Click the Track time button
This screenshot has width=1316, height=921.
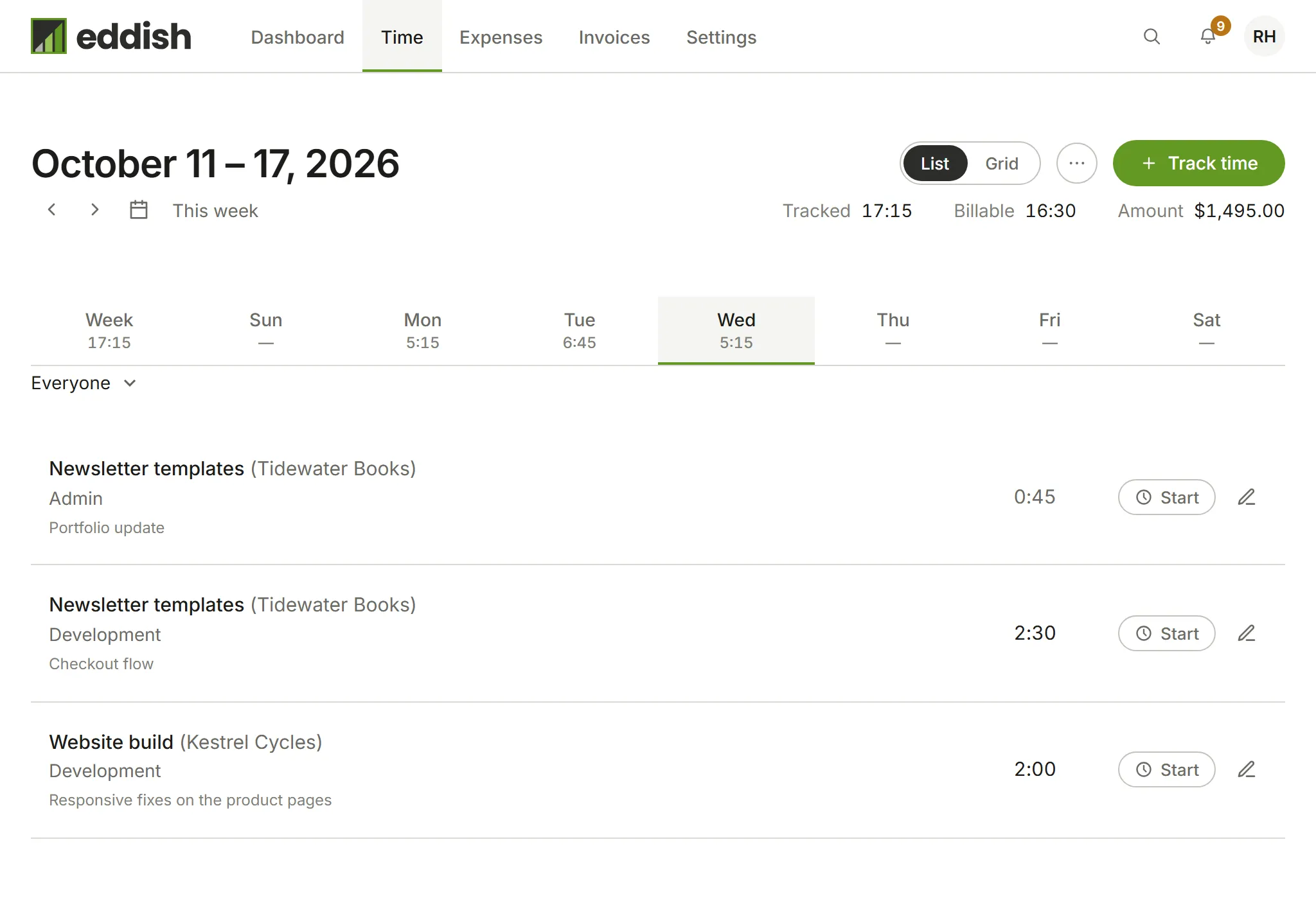(x=1198, y=163)
